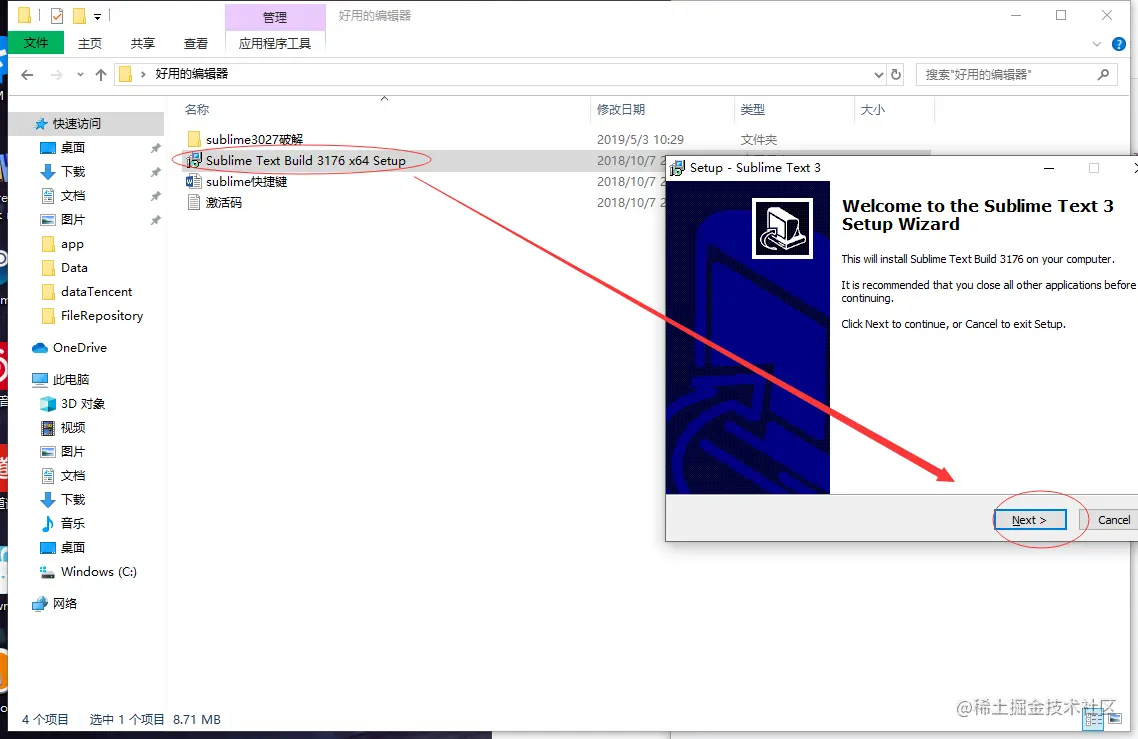Open the 应用程序工具 tab
The image size is (1138, 739).
[x=275, y=44]
